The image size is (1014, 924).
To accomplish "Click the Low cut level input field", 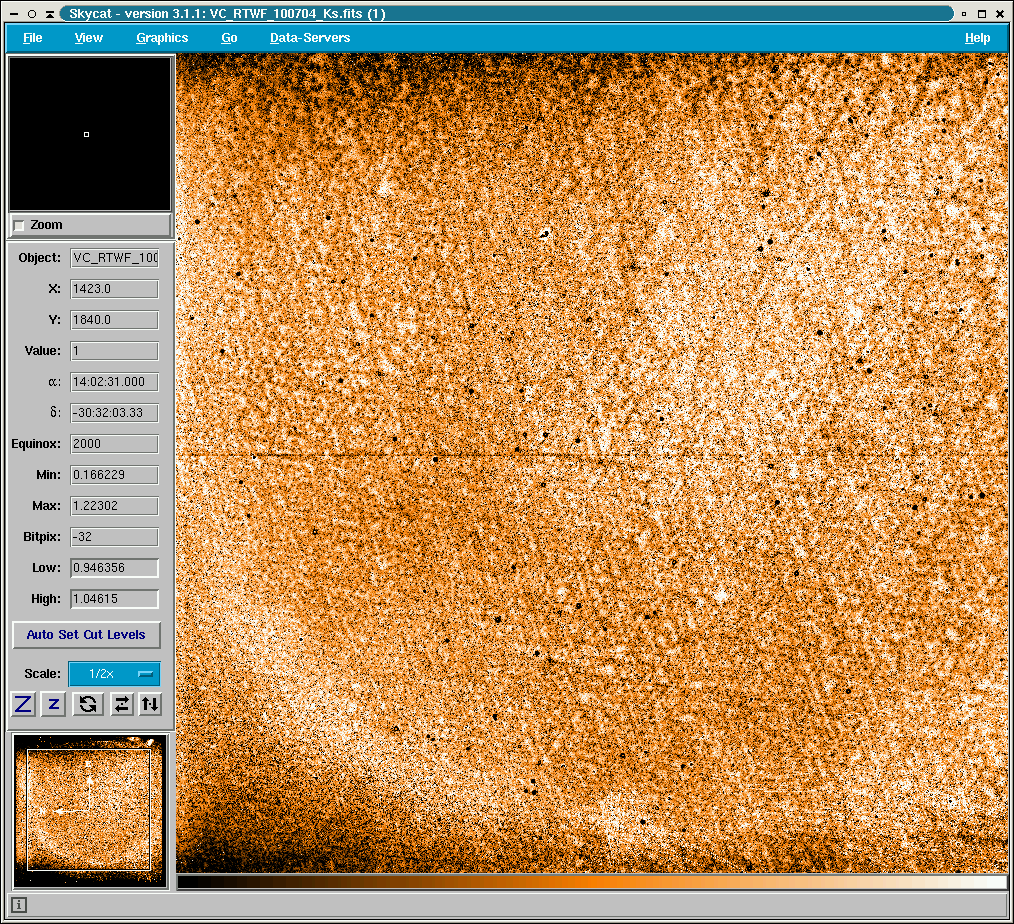I will pos(114,568).
